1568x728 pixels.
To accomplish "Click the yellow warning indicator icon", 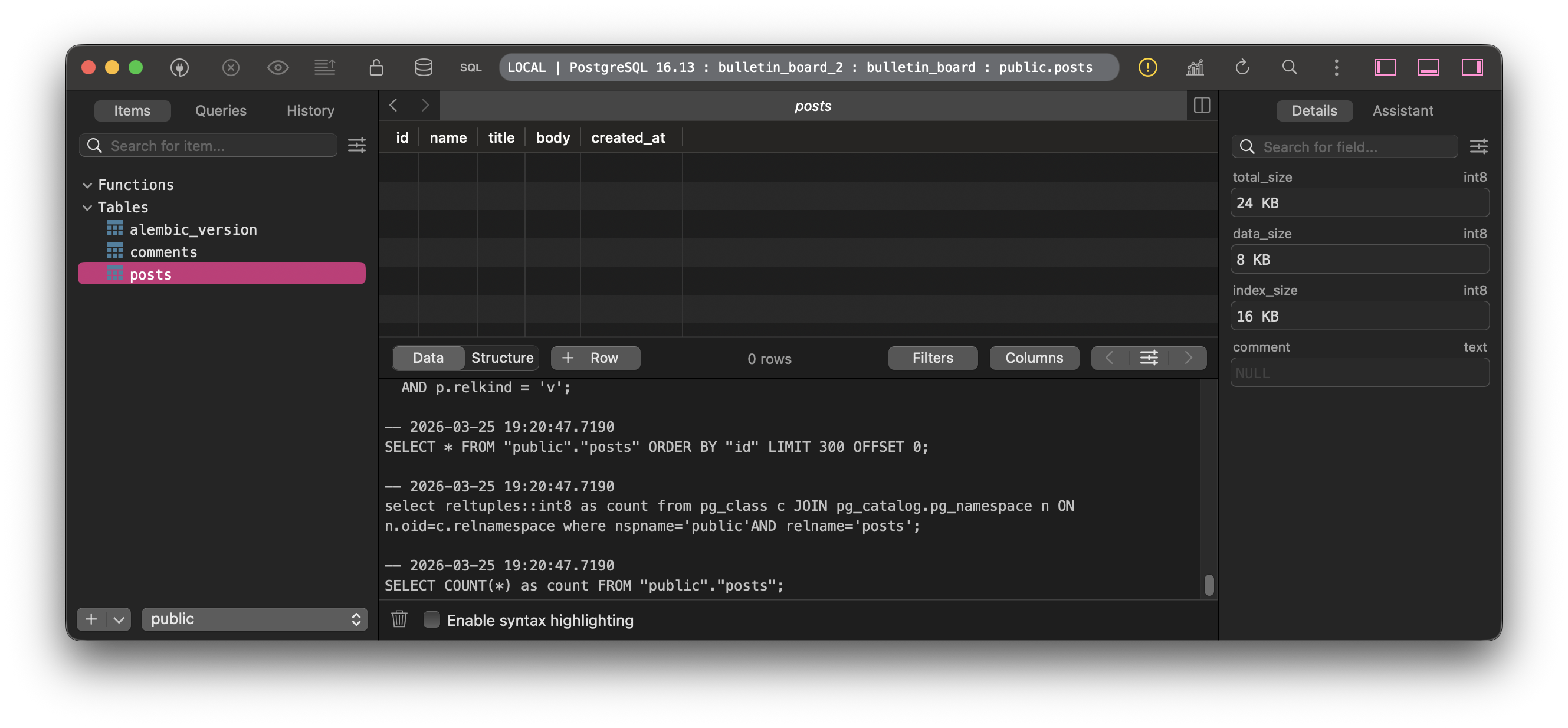I will click(1147, 67).
